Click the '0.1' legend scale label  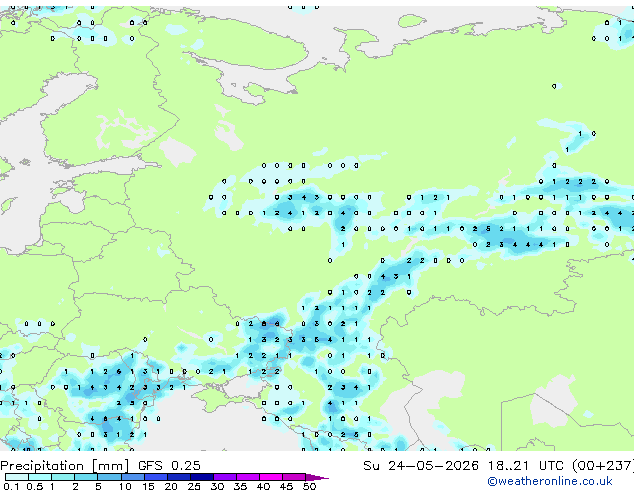coord(11,486)
